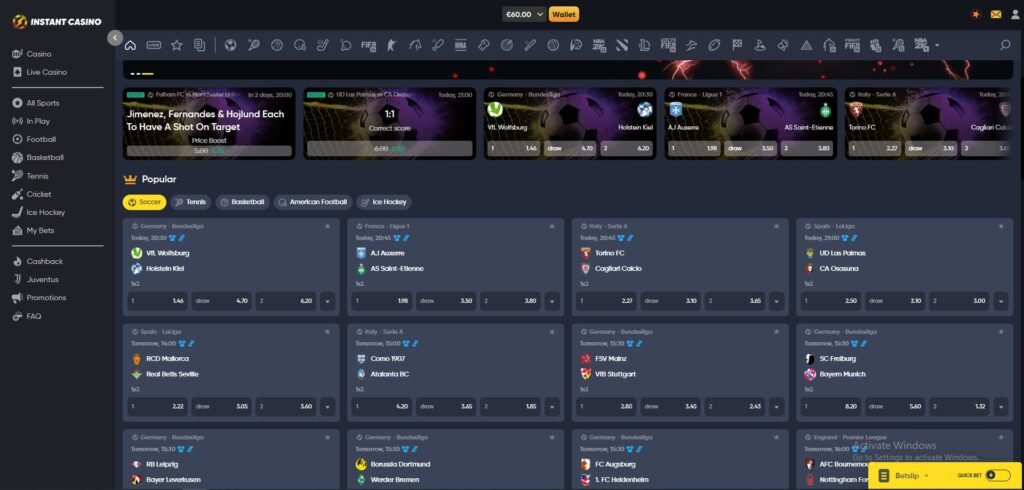Favorite the Torino FC match card star
Image resolution: width=1024 pixels, height=490 pixels.
coord(776,226)
